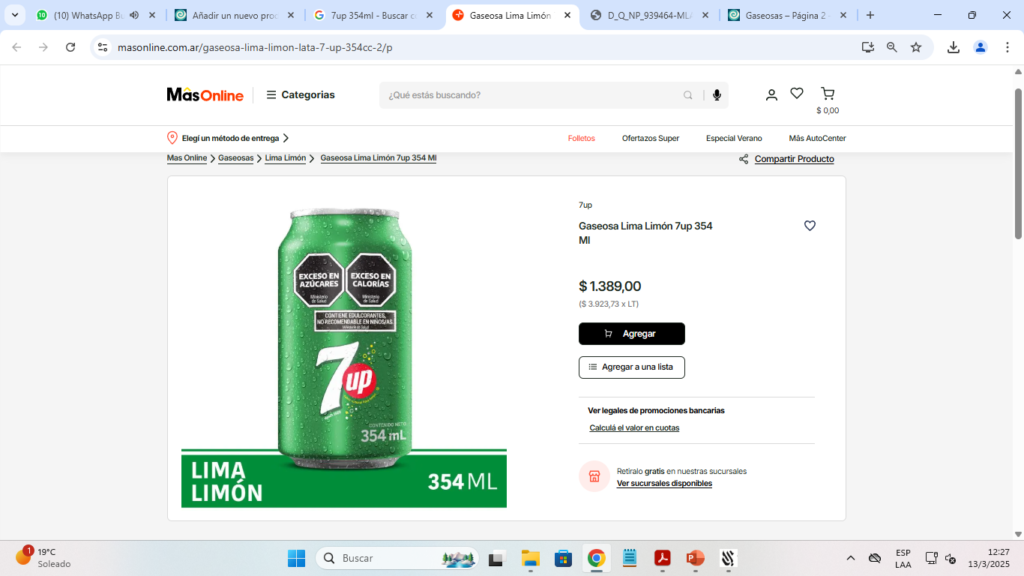Bookmark this page with the star

click(x=916, y=47)
